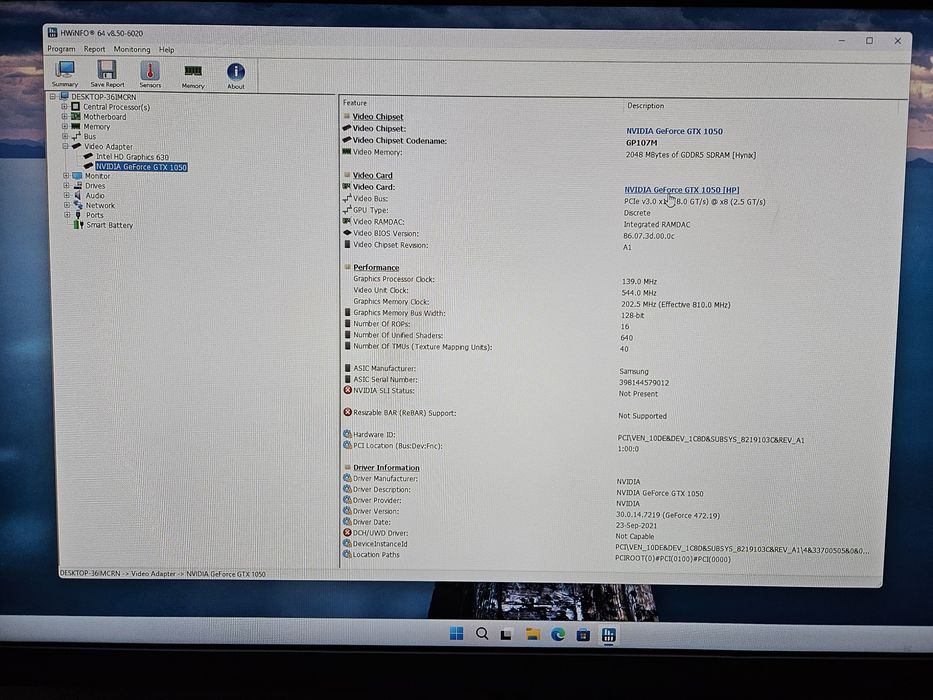The height and width of the screenshot is (700, 933).
Task: Click the Memory toolbar icon
Action: tap(193, 76)
